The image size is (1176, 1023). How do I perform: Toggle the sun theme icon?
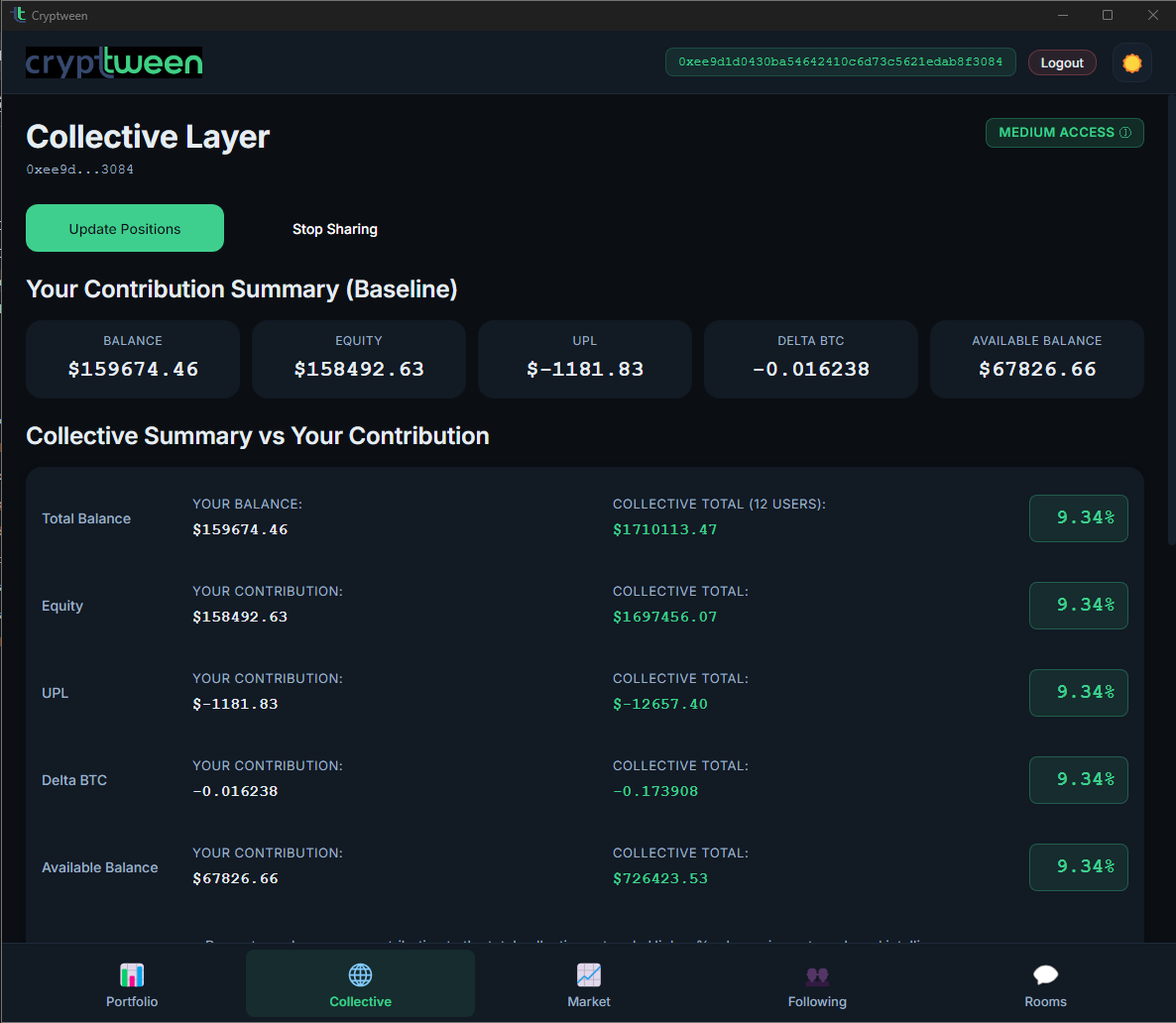tap(1131, 63)
